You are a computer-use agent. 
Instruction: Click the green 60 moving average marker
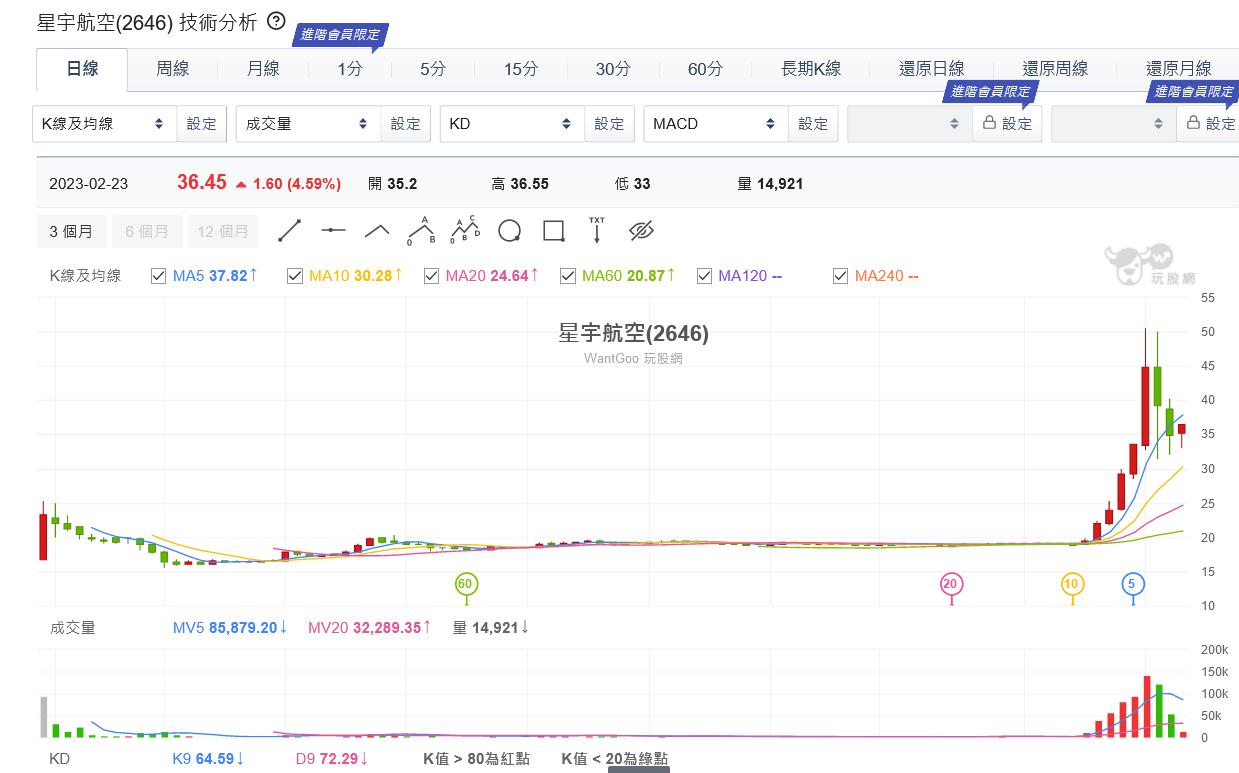(x=464, y=583)
